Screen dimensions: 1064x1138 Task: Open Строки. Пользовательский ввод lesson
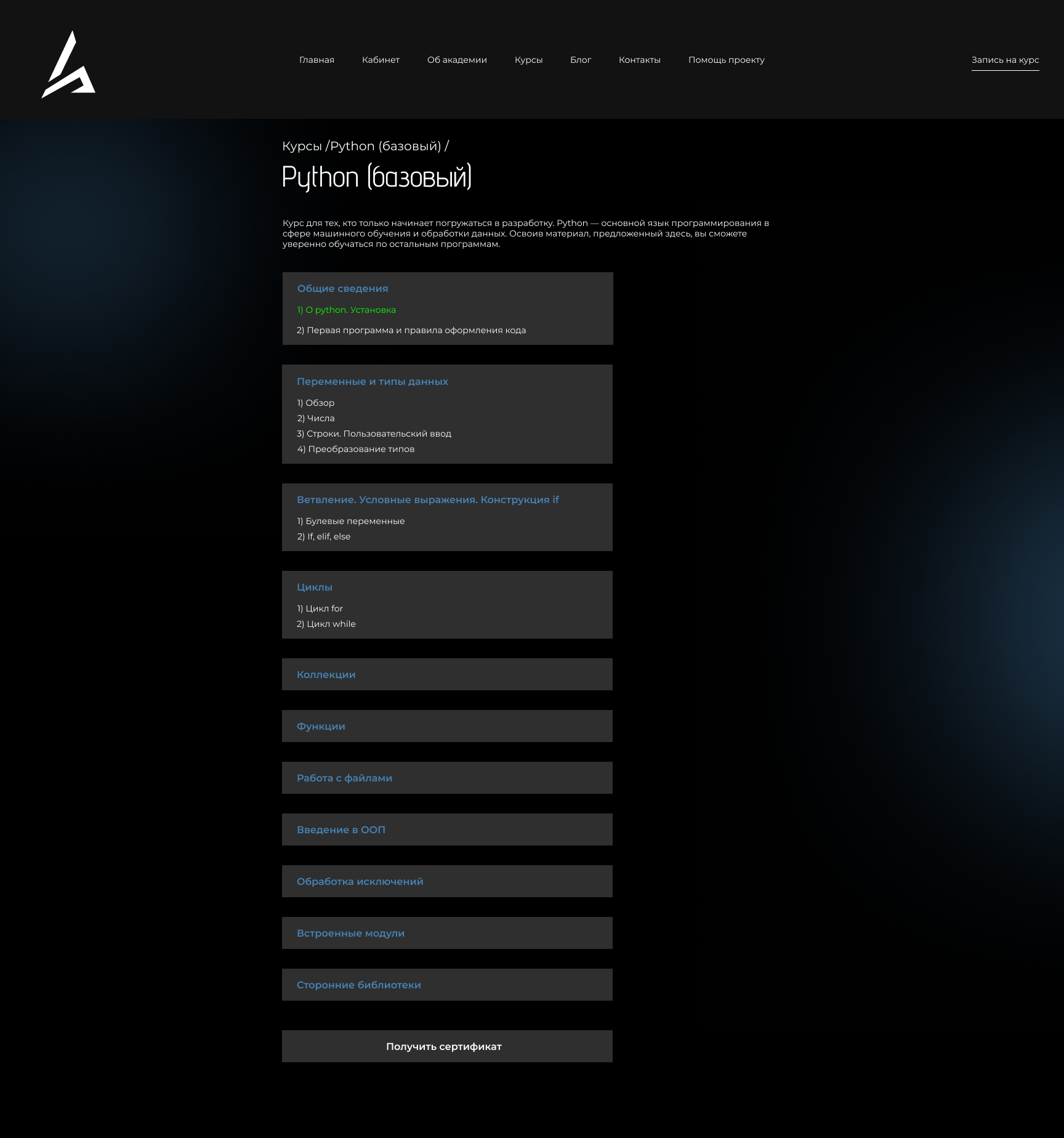[374, 434]
